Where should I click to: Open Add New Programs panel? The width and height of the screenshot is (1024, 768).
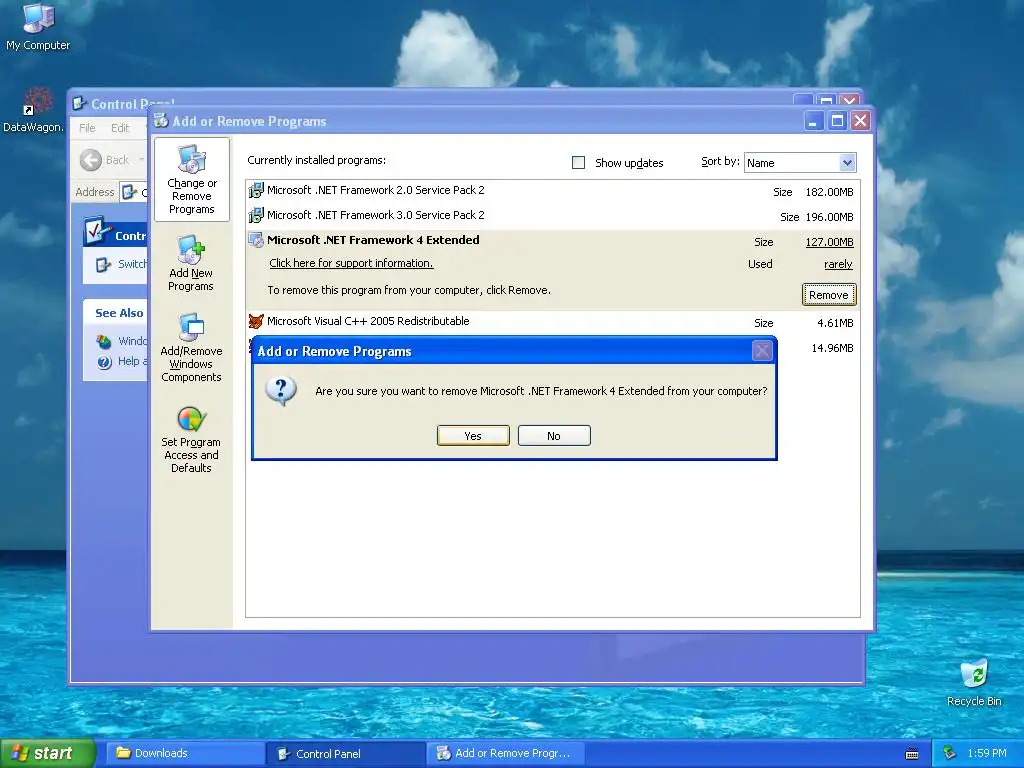coord(191,263)
